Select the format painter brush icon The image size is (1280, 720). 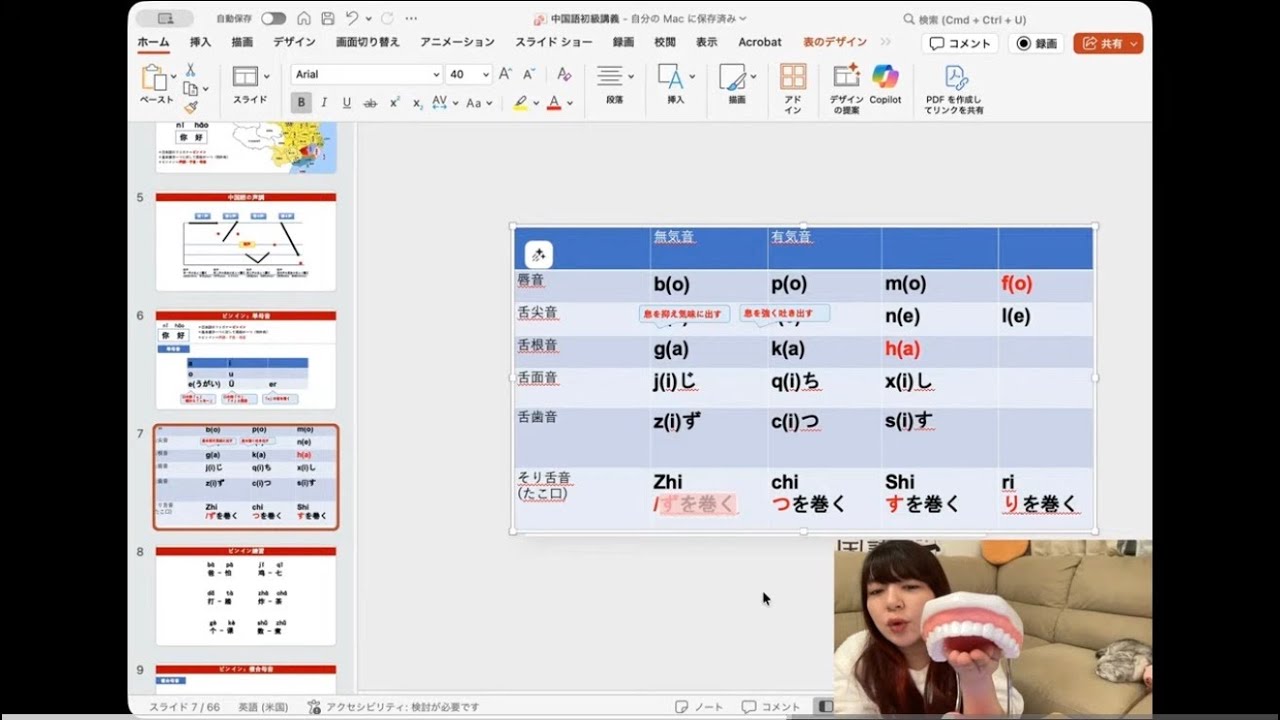point(190,107)
